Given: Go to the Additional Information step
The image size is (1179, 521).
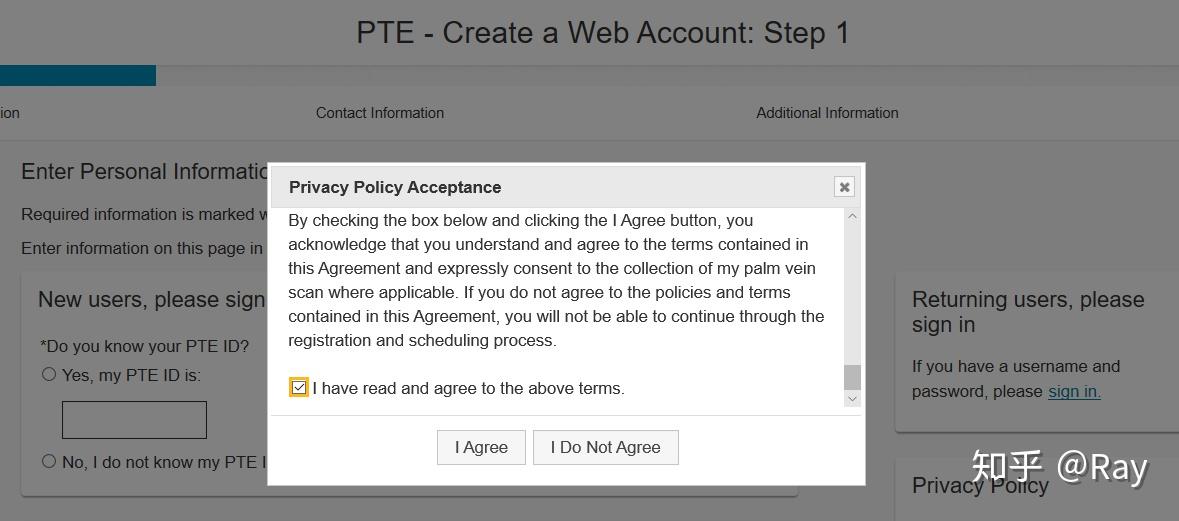Looking at the screenshot, I should click(x=827, y=113).
